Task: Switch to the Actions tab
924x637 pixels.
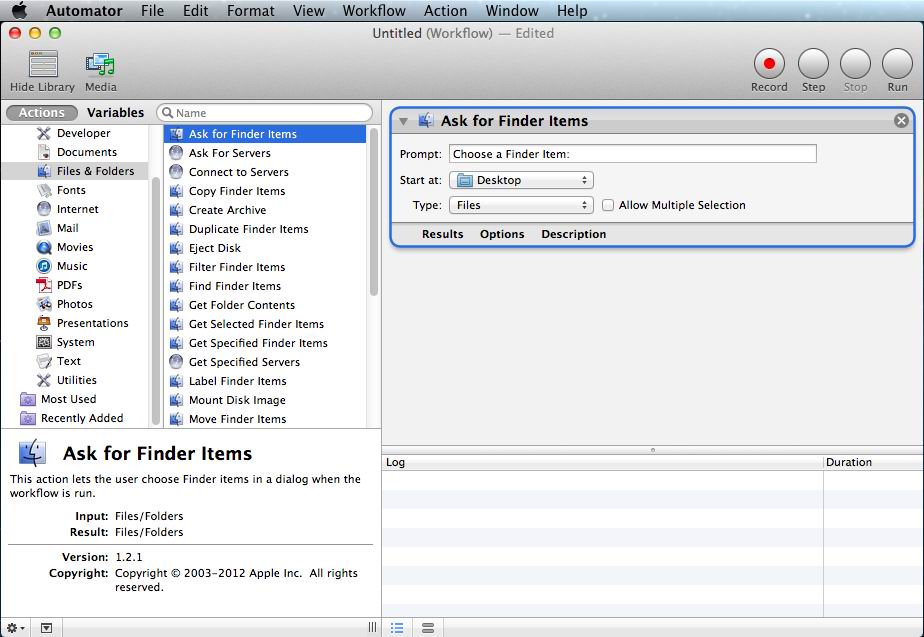Action: pos(41,113)
